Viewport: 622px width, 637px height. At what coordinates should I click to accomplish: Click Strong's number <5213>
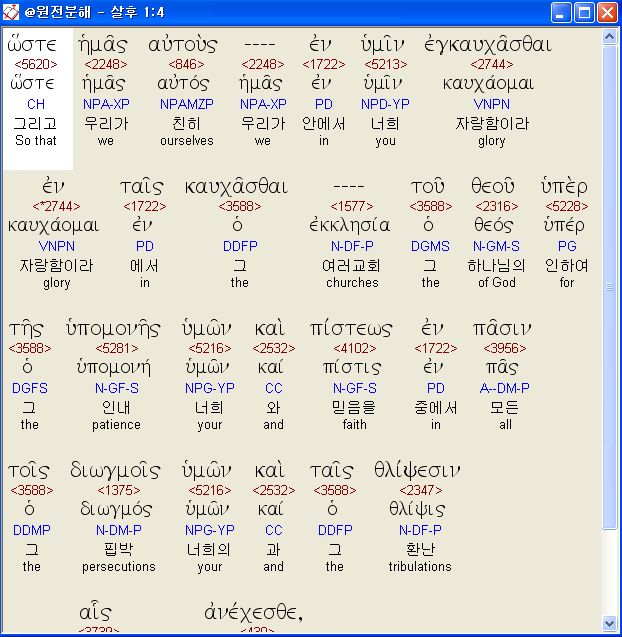tap(386, 64)
